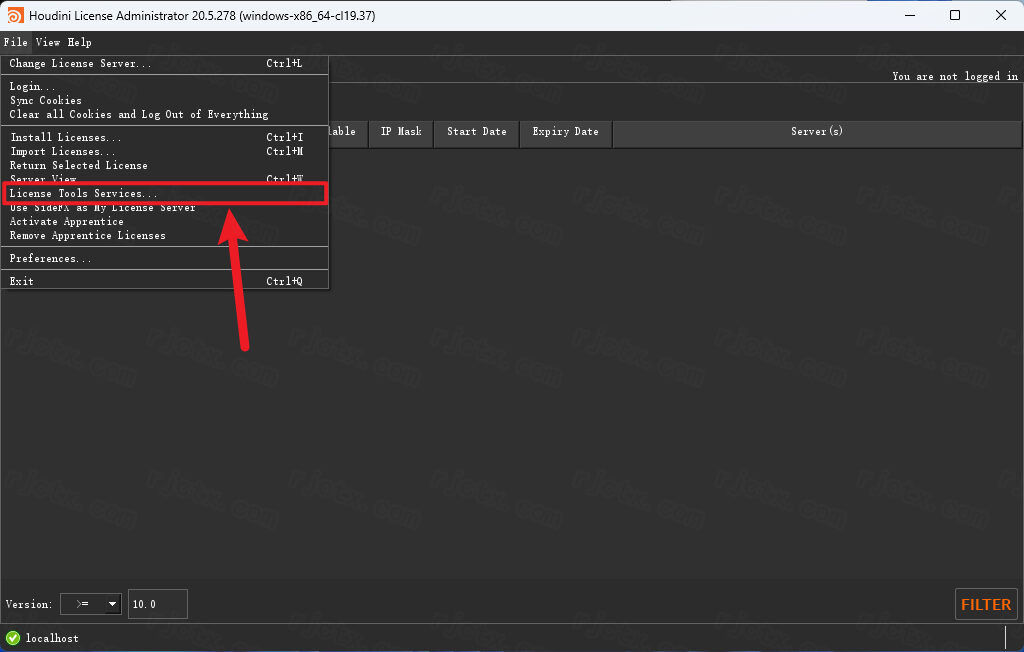Image resolution: width=1024 pixels, height=652 pixels.
Task: Select Import Licenses from the menu
Action: pos(63,152)
